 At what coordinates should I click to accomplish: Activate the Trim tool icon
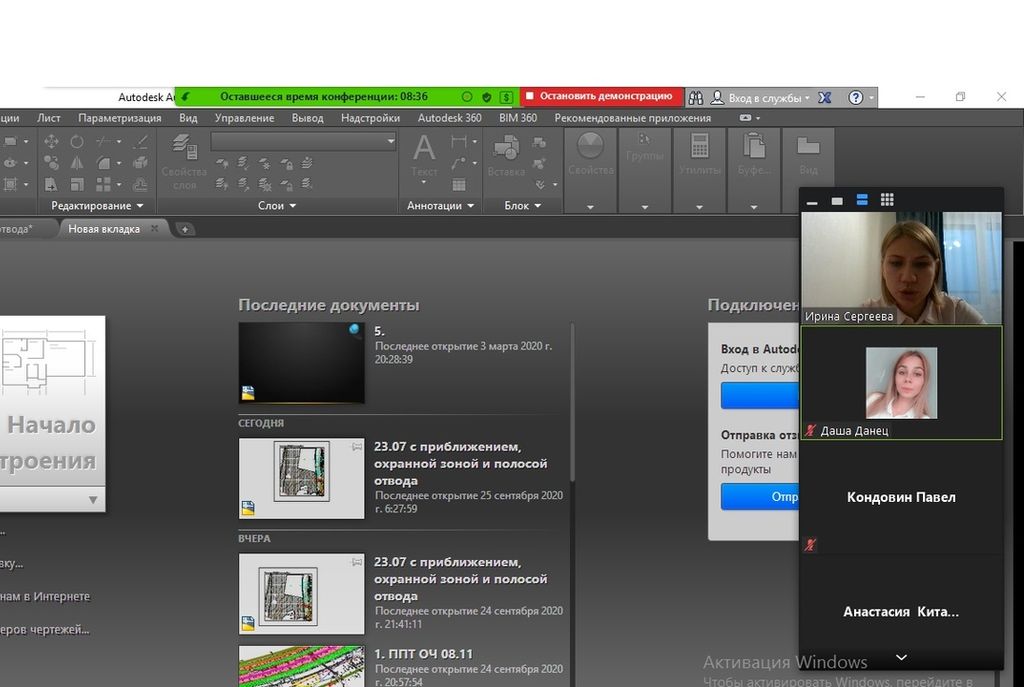(103, 141)
